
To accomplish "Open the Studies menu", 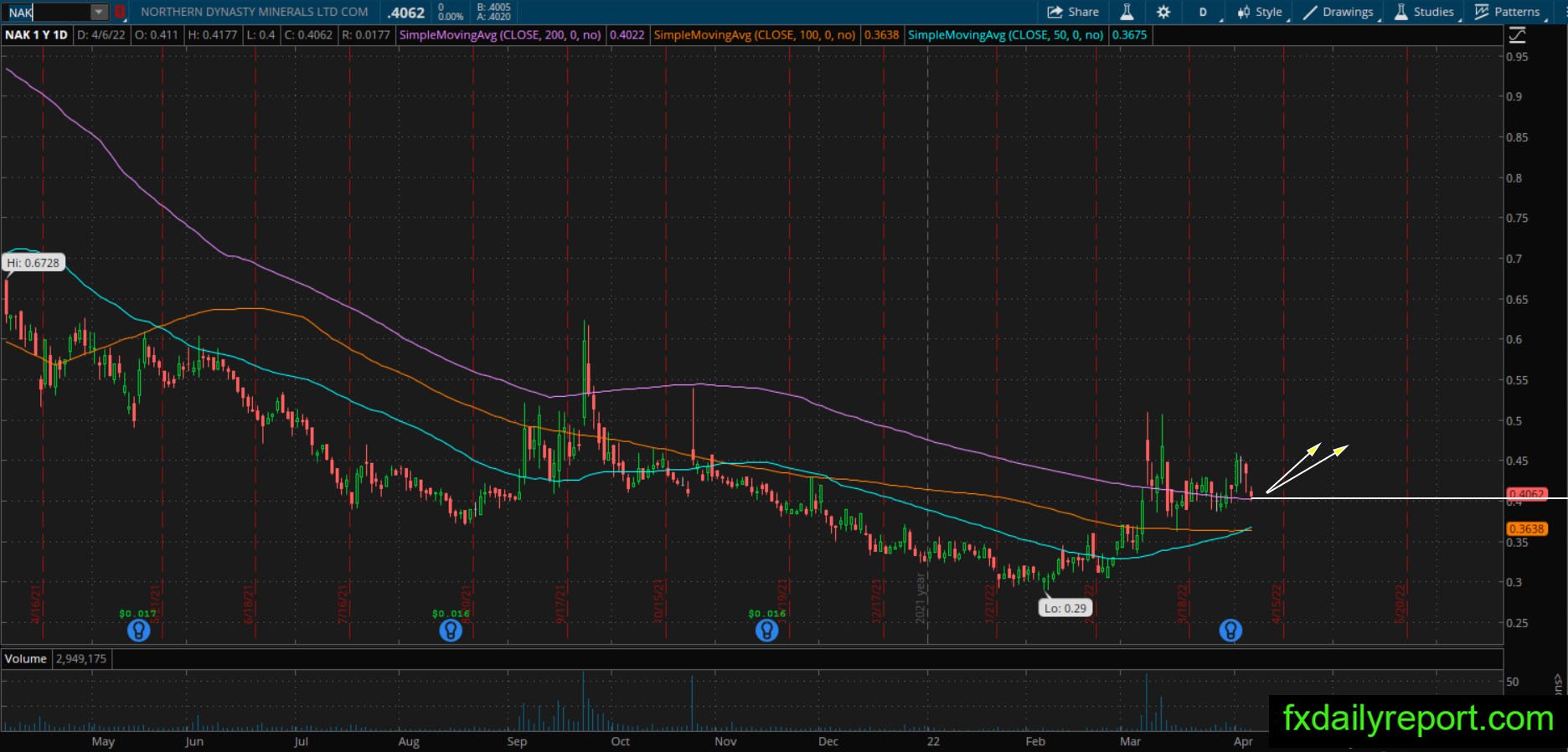I will click(x=1424, y=12).
